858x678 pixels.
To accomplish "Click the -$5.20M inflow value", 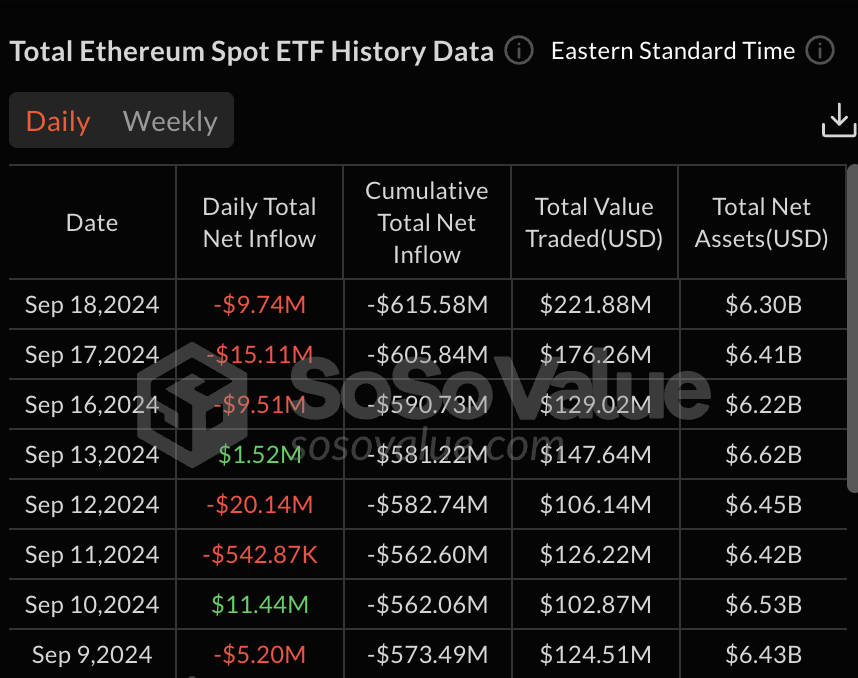I will (x=259, y=655).
